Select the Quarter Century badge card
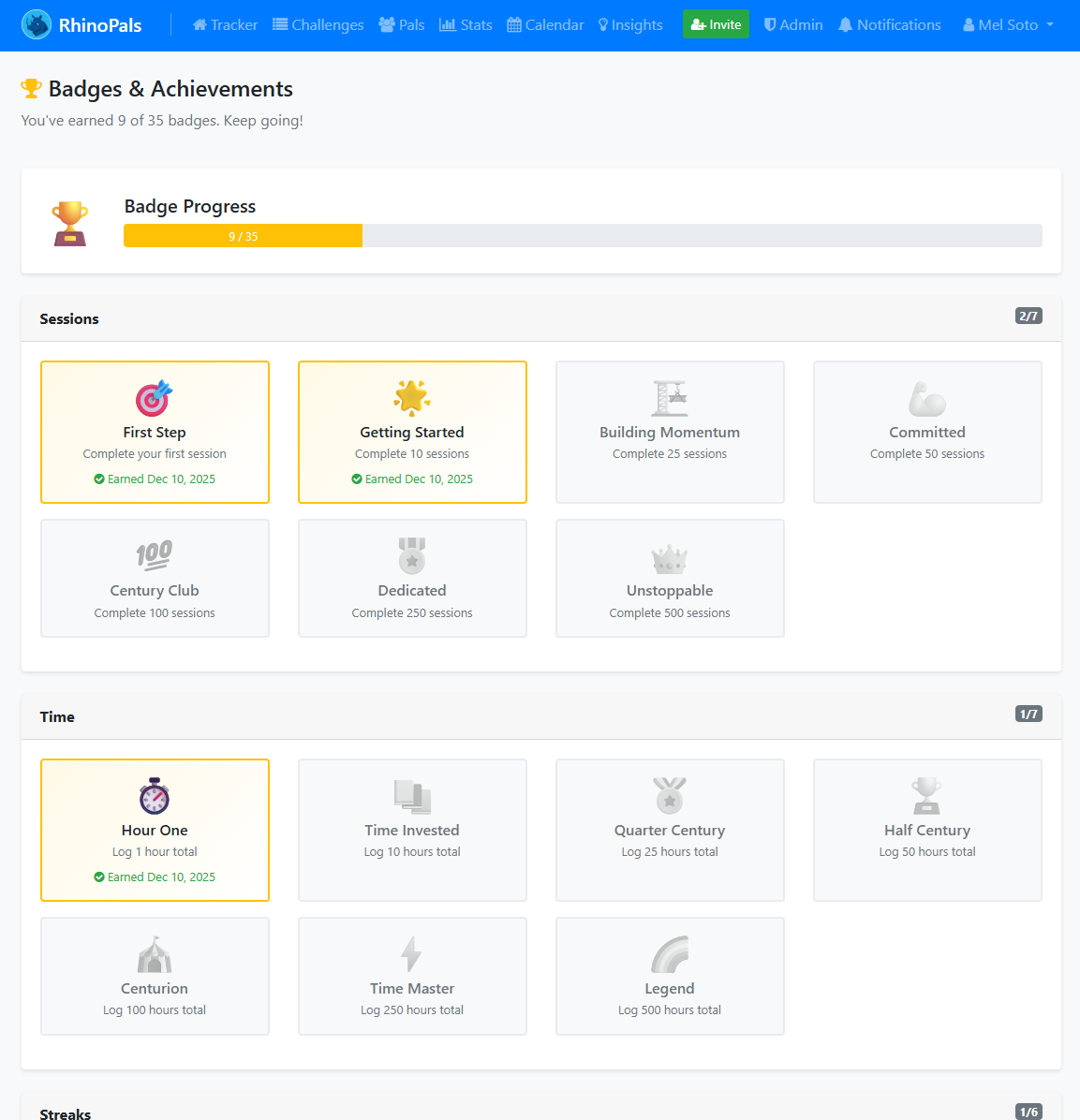 pos(670,830)
